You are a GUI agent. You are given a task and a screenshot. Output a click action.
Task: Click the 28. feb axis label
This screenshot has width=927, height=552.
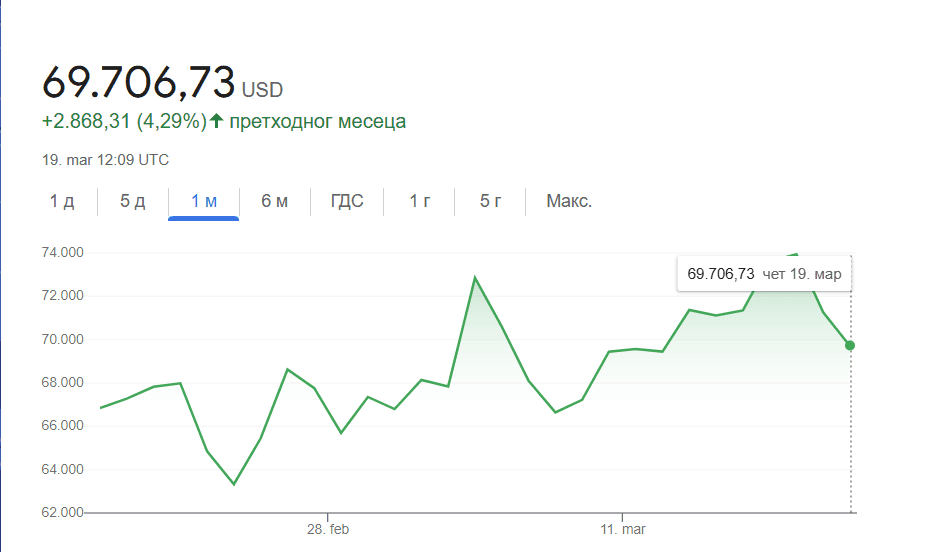327,528
